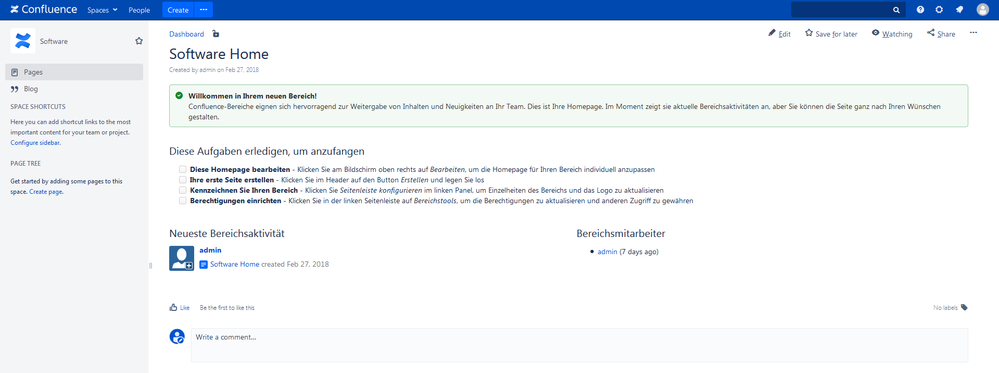The image size is (999, 373).
Task: Click the sidebar collapse handle
Action: click(151, 265)
